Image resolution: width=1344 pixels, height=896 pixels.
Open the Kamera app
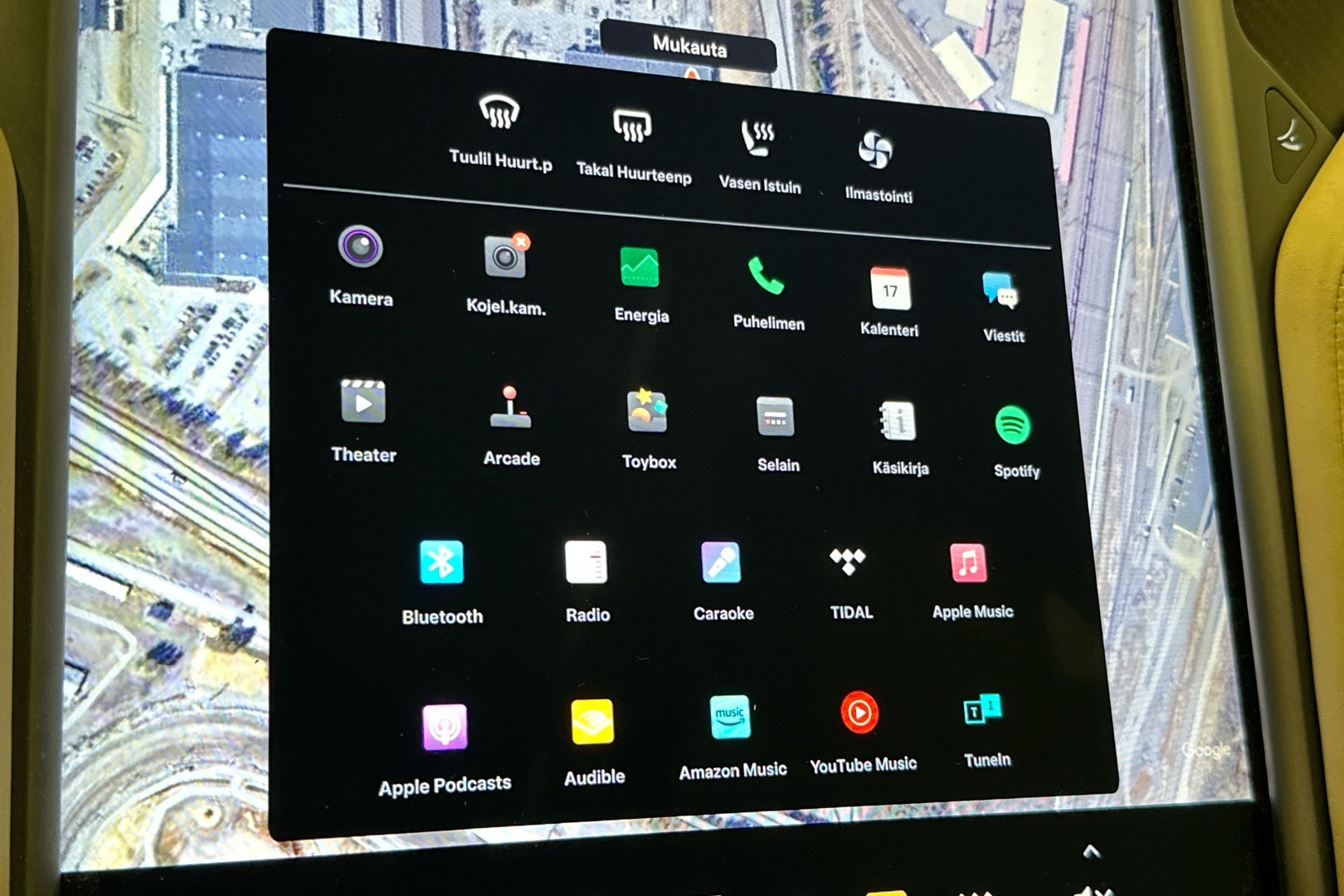click(x=361, y=265)
